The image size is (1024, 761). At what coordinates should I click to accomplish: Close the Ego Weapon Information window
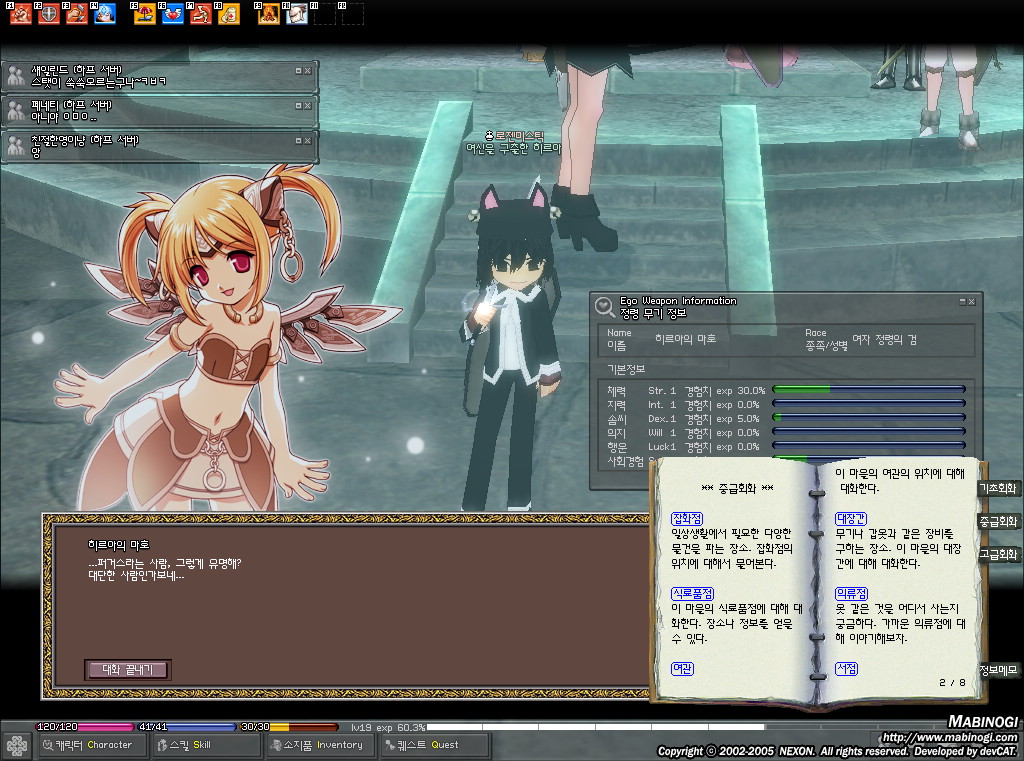(972, 302)
